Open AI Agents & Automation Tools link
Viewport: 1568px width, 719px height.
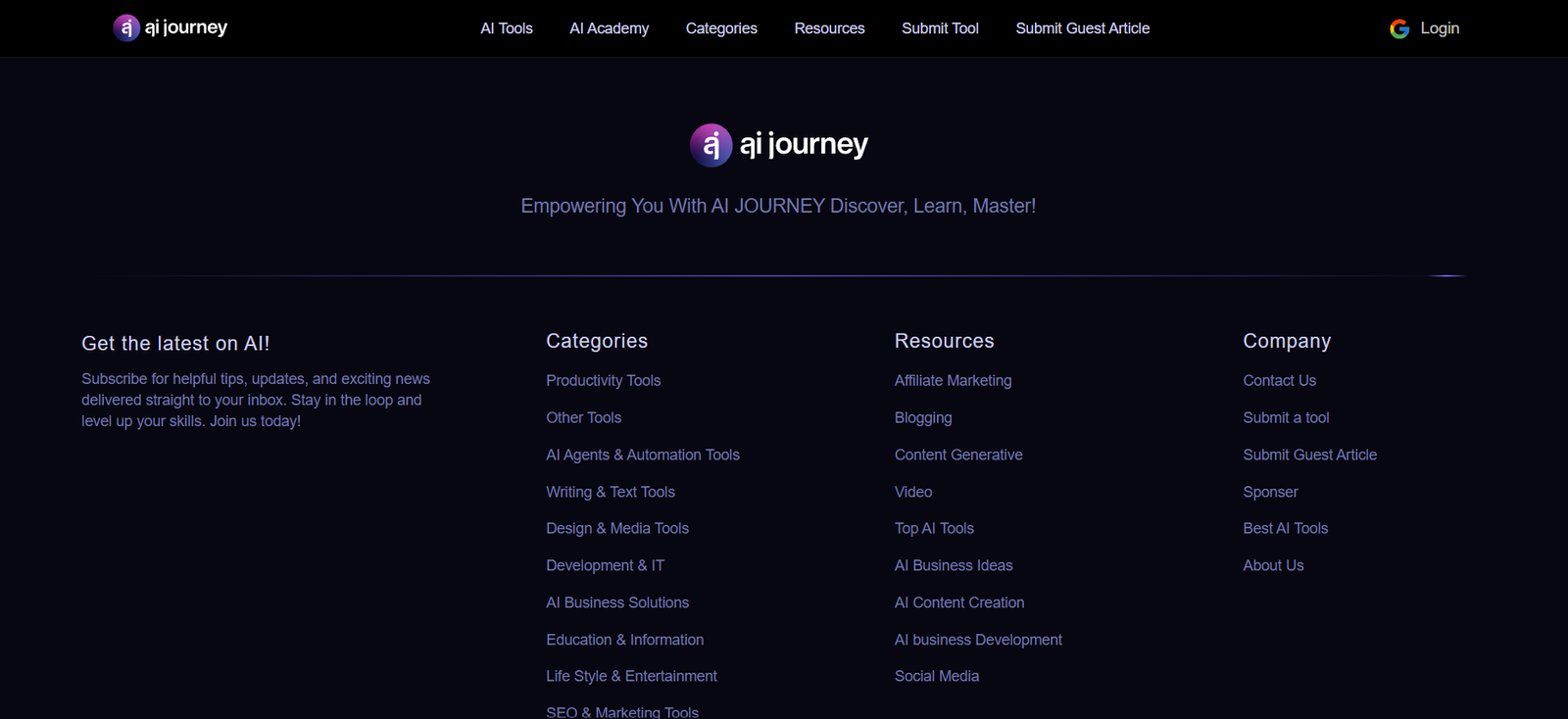tap(643, 455)
